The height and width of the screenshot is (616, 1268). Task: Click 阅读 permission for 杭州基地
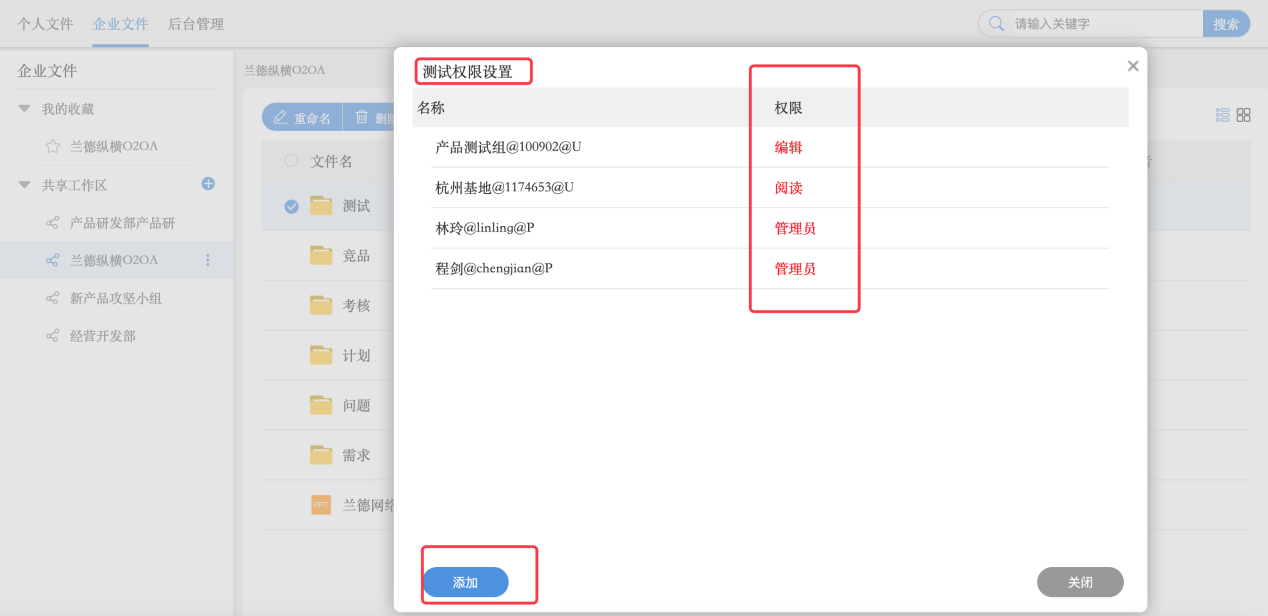[x=789, y=188]
